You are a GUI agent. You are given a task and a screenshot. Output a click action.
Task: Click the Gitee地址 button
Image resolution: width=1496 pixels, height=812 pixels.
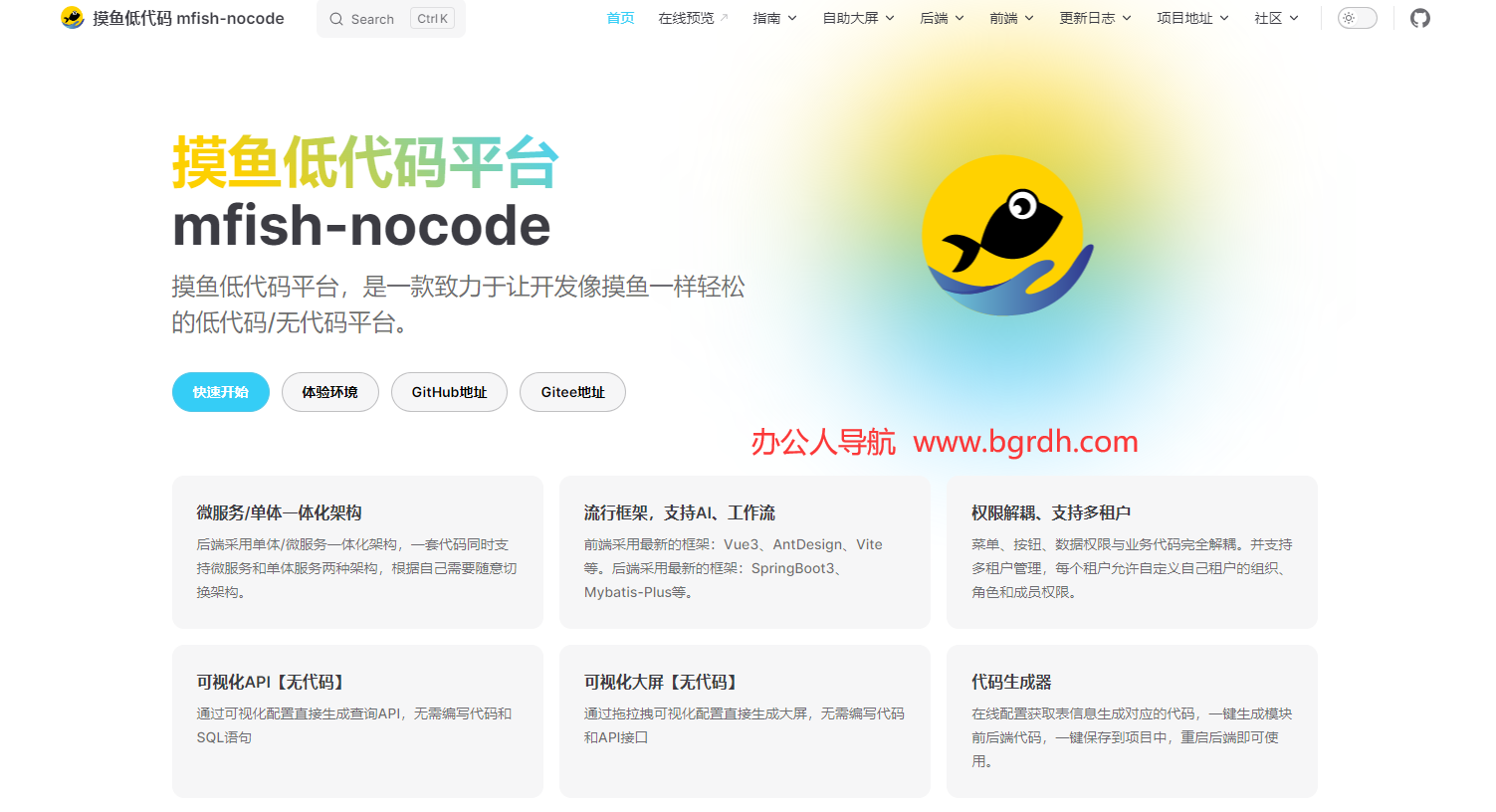pyautogui.click(x=572, y=392)
